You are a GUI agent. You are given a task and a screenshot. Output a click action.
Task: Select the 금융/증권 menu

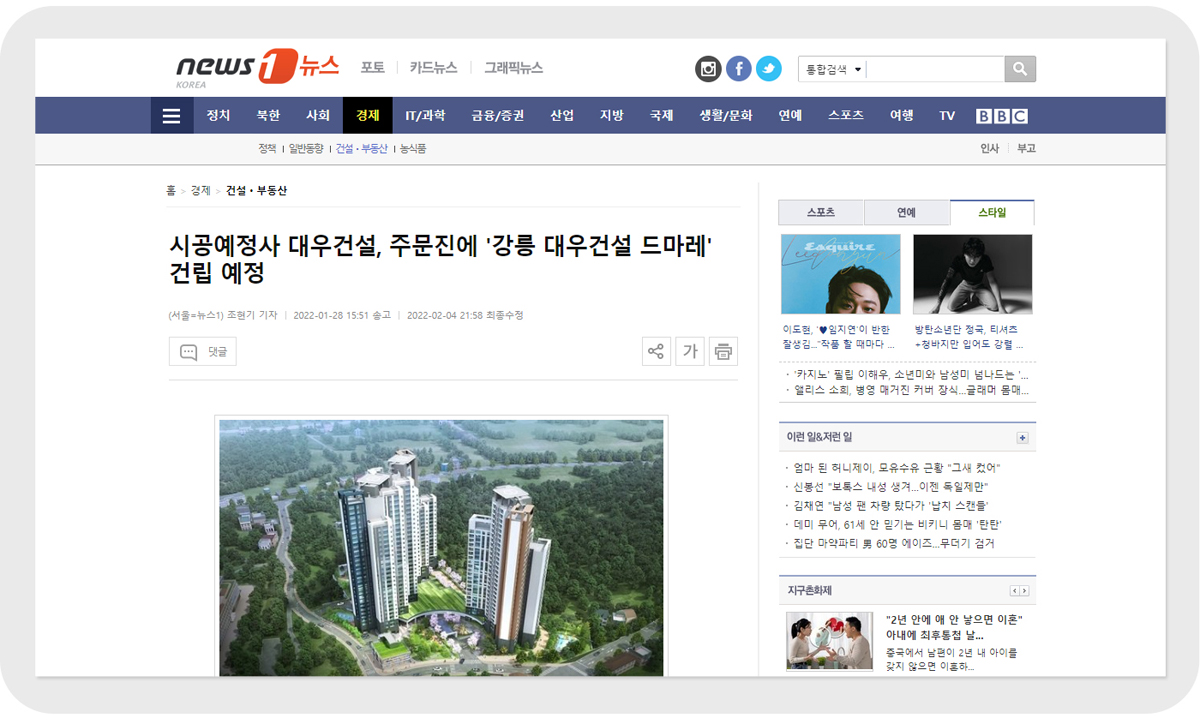(498, 116)
